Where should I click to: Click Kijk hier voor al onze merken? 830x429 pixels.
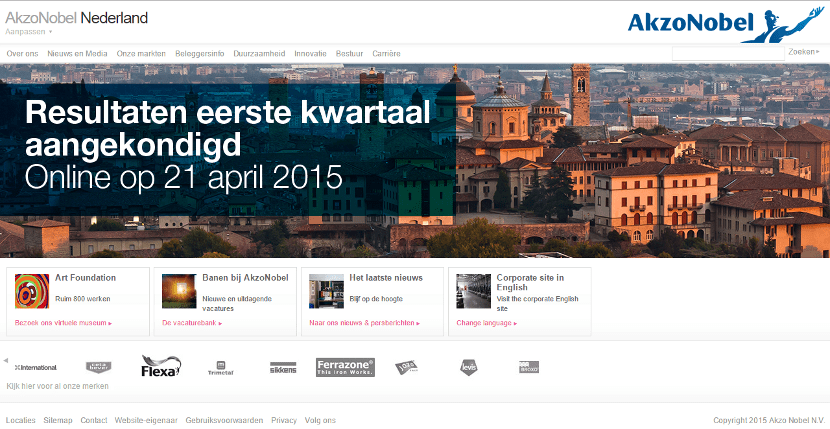(x=57, y=386)
